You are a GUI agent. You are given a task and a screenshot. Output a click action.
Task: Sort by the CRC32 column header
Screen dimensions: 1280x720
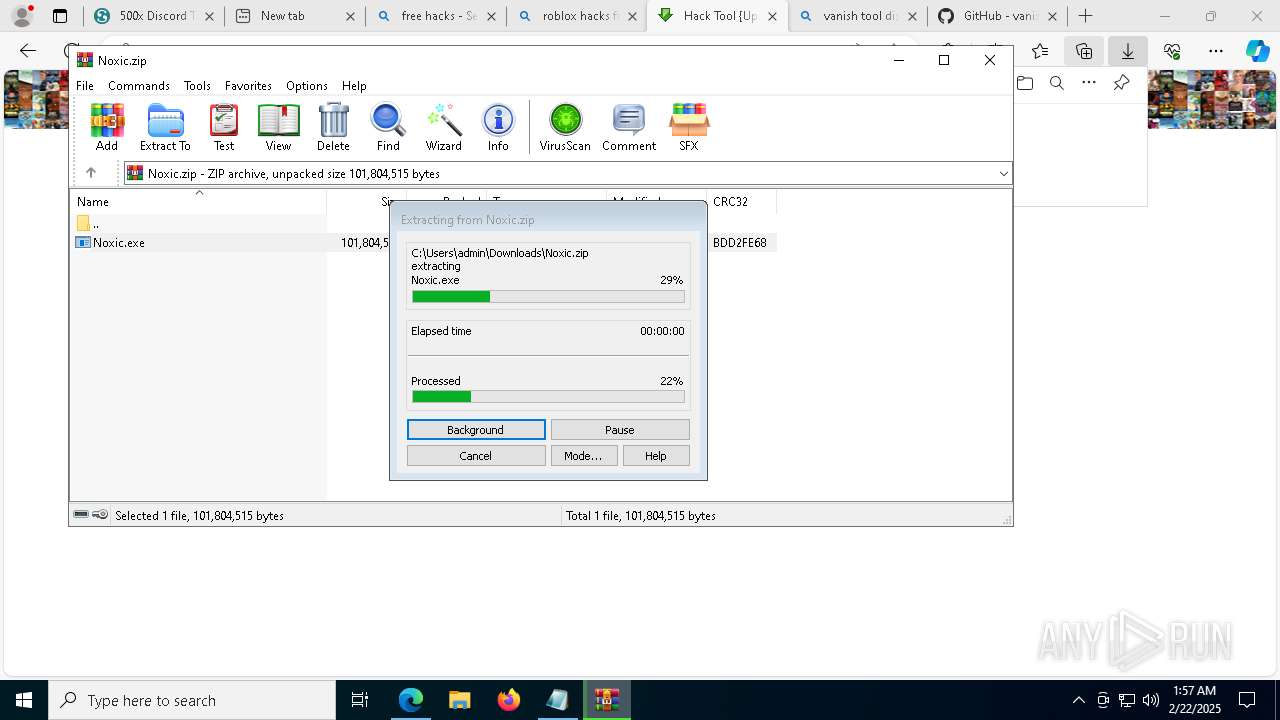[741, 202]
